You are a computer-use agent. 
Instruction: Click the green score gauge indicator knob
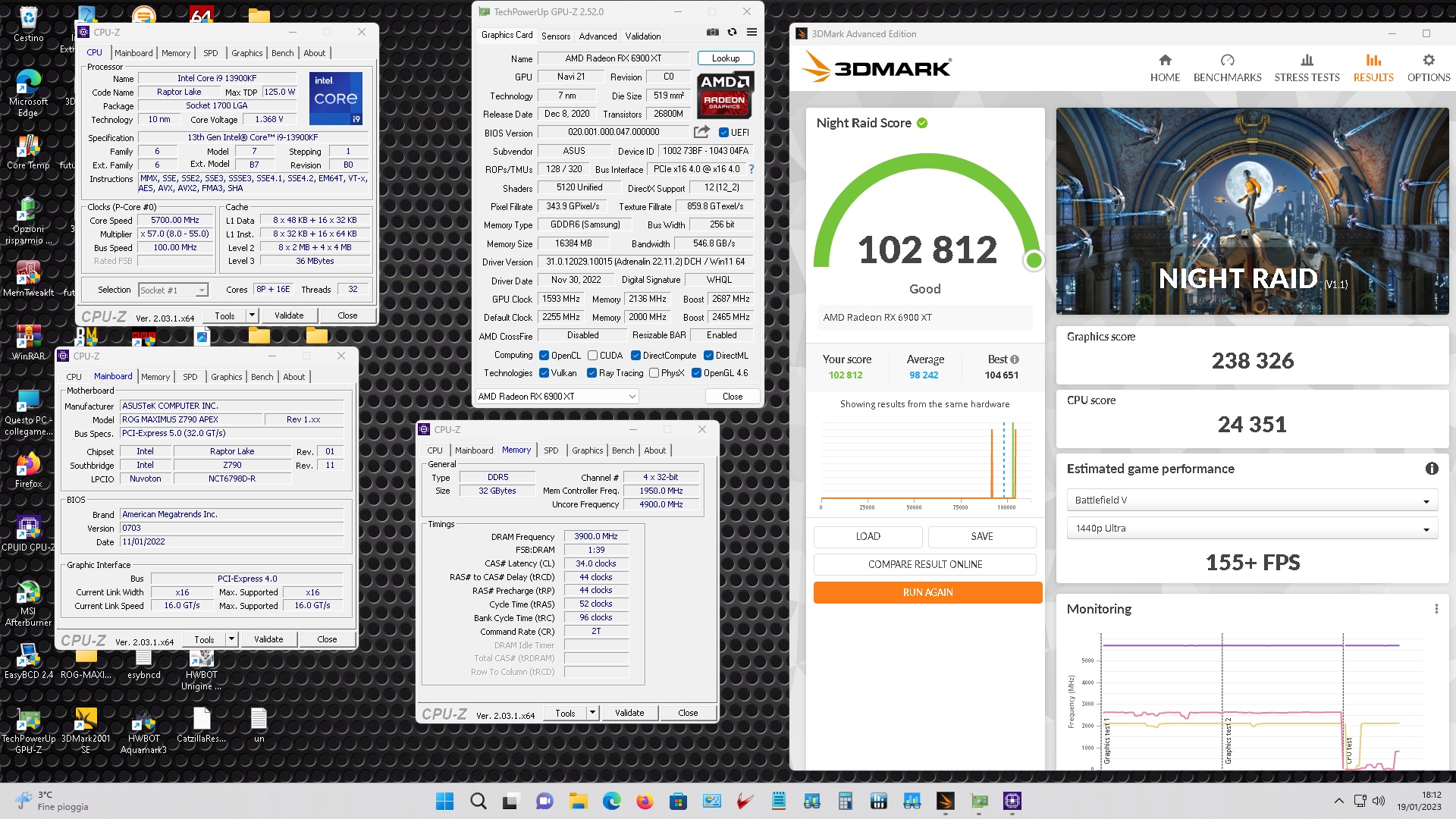click(x=1033, y=260)
